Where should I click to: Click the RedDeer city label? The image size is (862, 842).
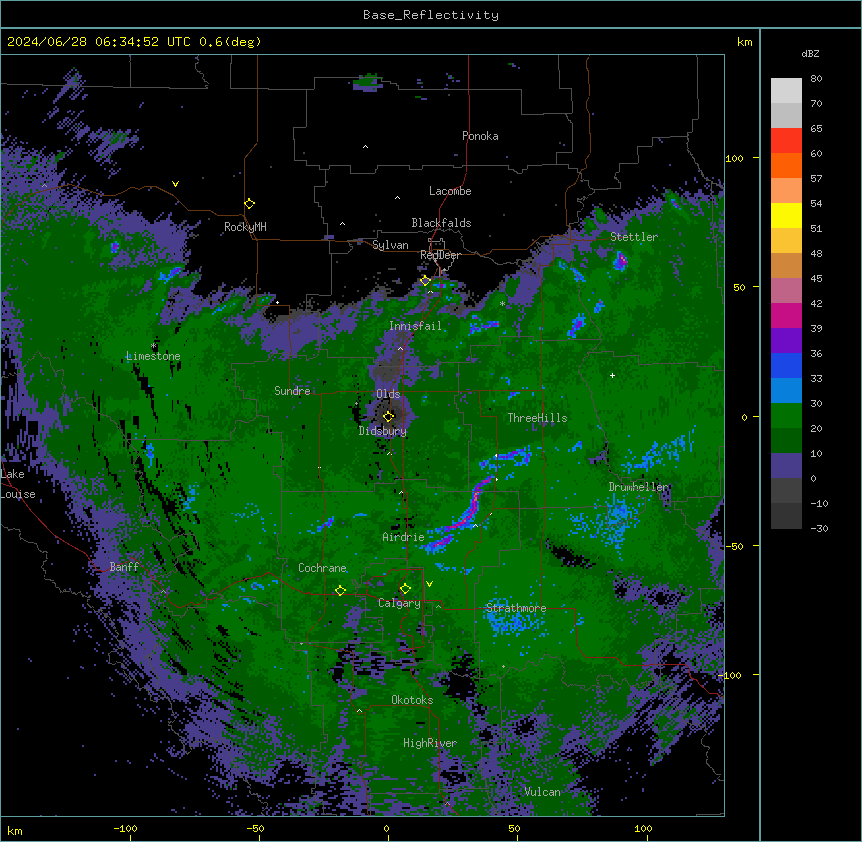440,255
